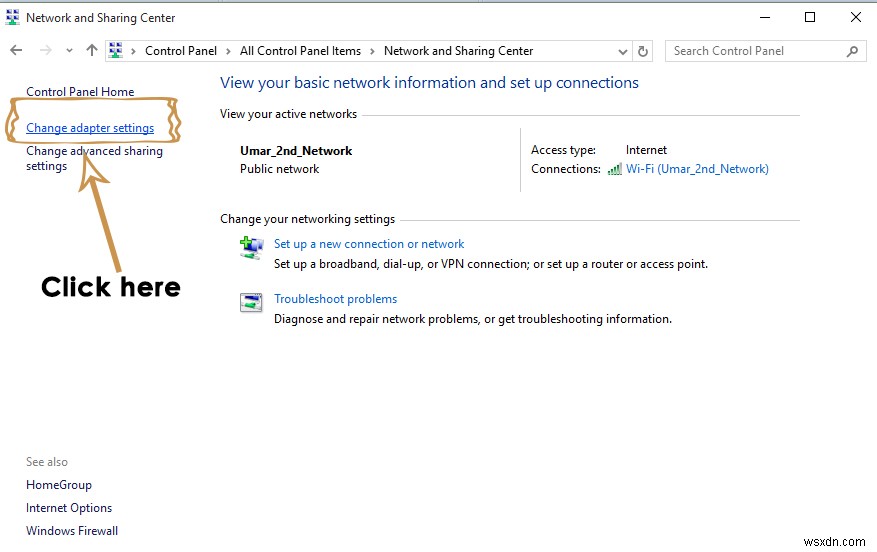Click the address bar Control Panel icon
Screen dimensions: 877x552
tap(116, 51)
